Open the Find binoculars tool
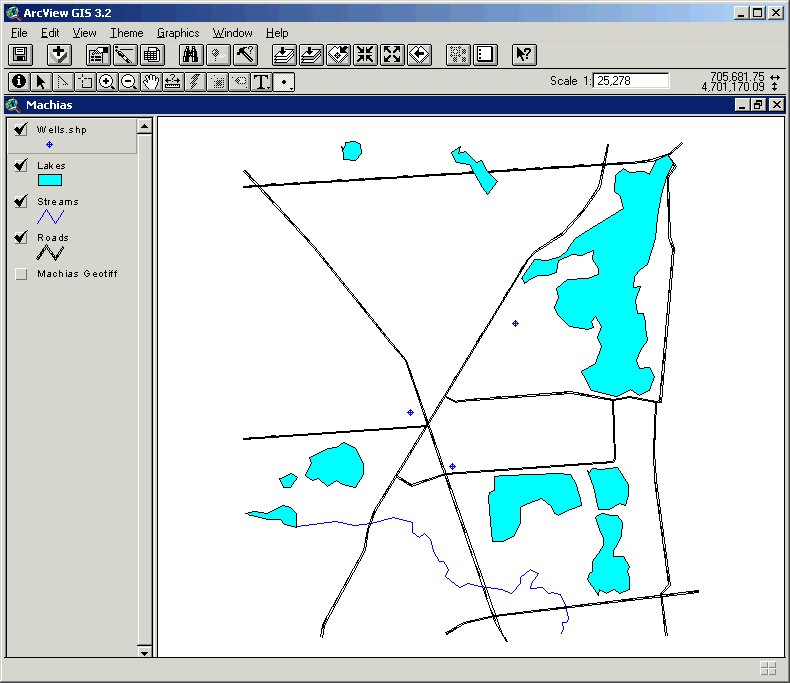Viewport: 790px width, 683px height. [191, 55]
